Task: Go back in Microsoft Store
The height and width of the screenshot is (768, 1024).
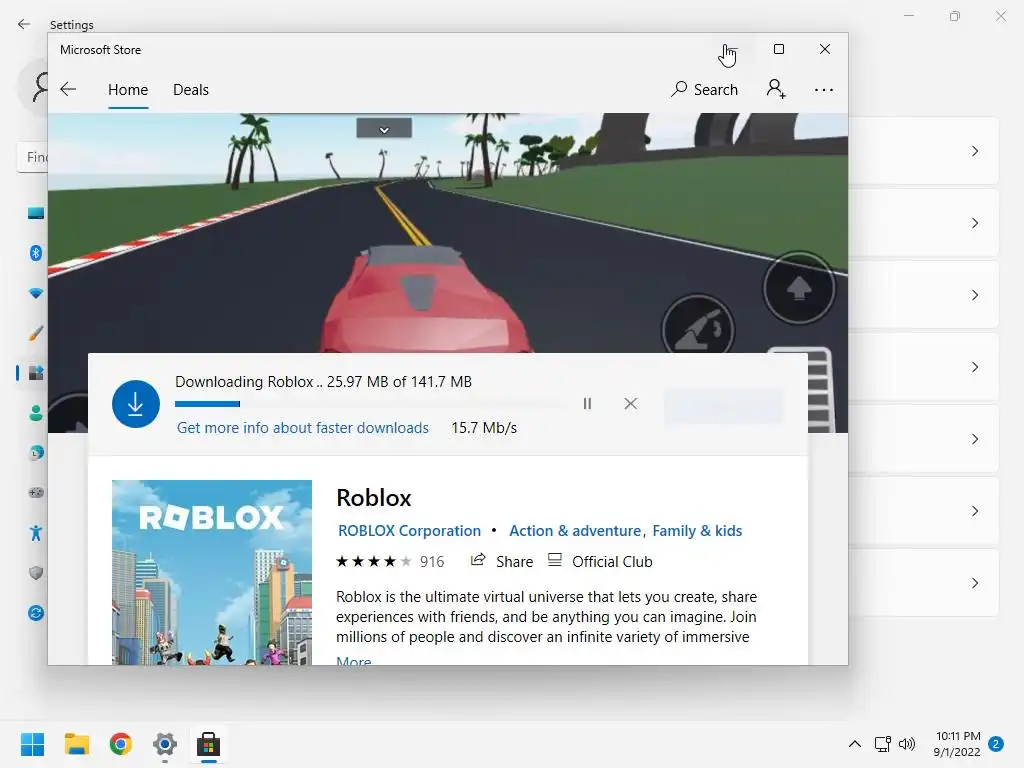Action: pyautogui.click(x=68, y=89)
